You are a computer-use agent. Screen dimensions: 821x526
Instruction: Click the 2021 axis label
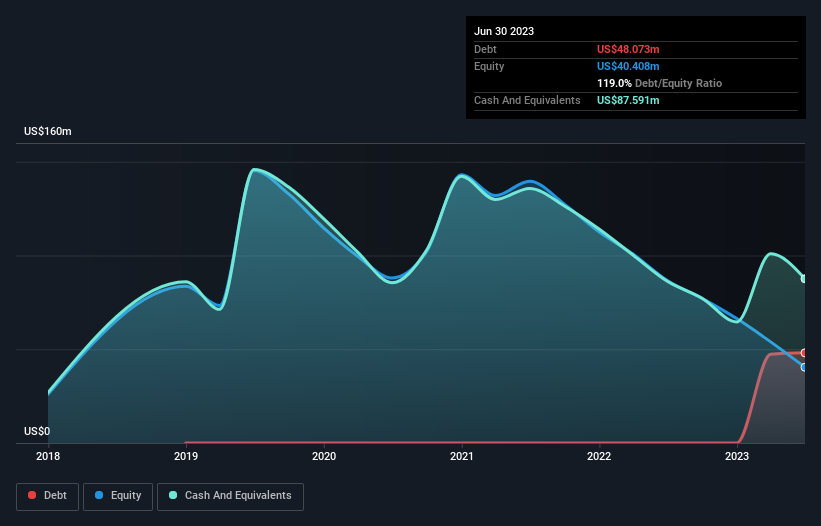(462, 456)
